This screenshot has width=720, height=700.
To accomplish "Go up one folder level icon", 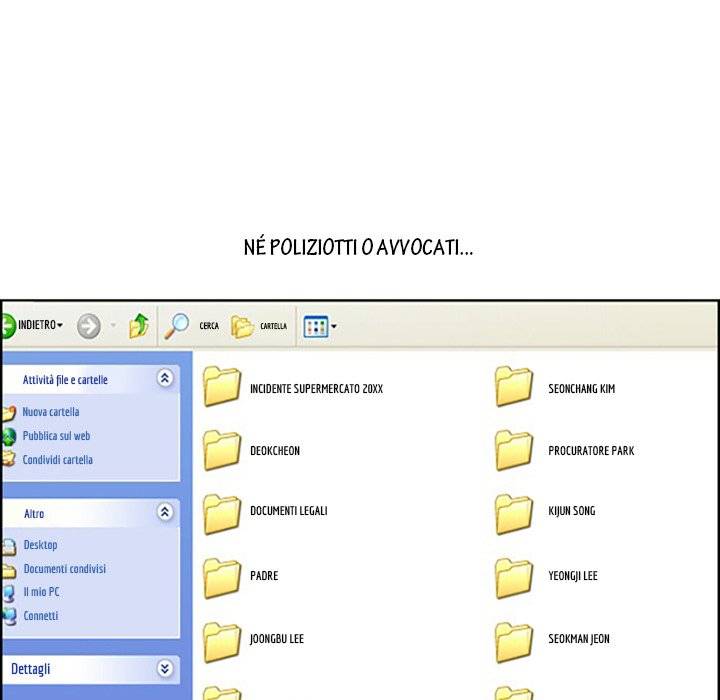I will click(x=139, y=326).
